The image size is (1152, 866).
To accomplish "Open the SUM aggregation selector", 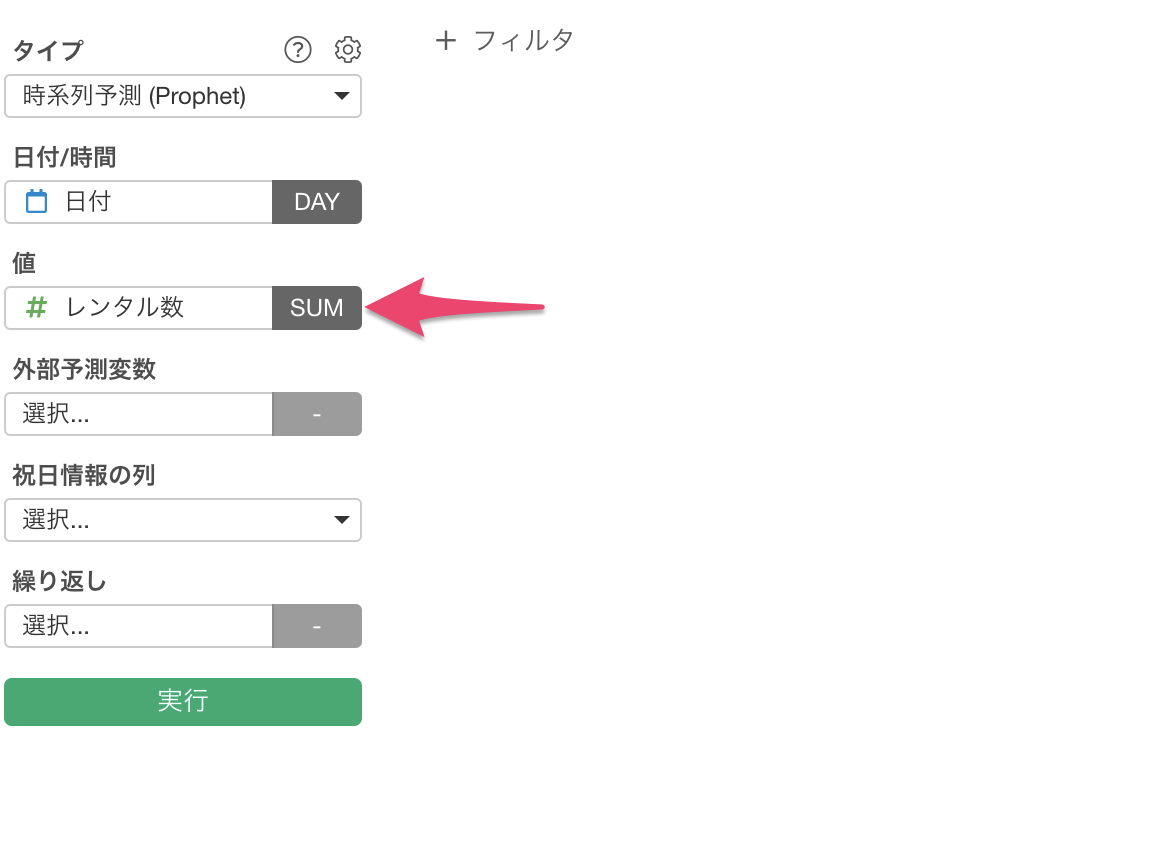I will pos(317,308).
